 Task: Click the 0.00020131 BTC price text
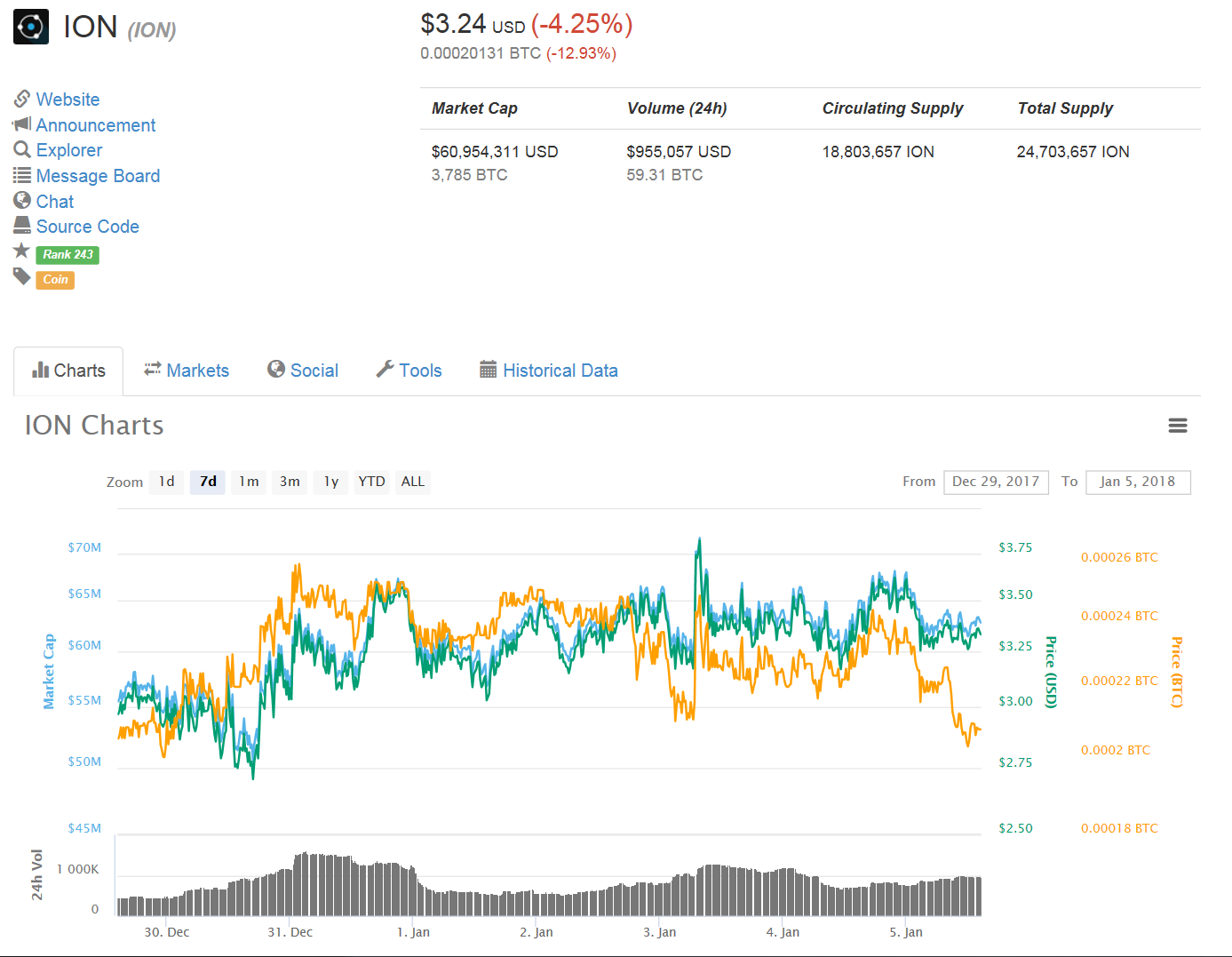tap(481, 53)
